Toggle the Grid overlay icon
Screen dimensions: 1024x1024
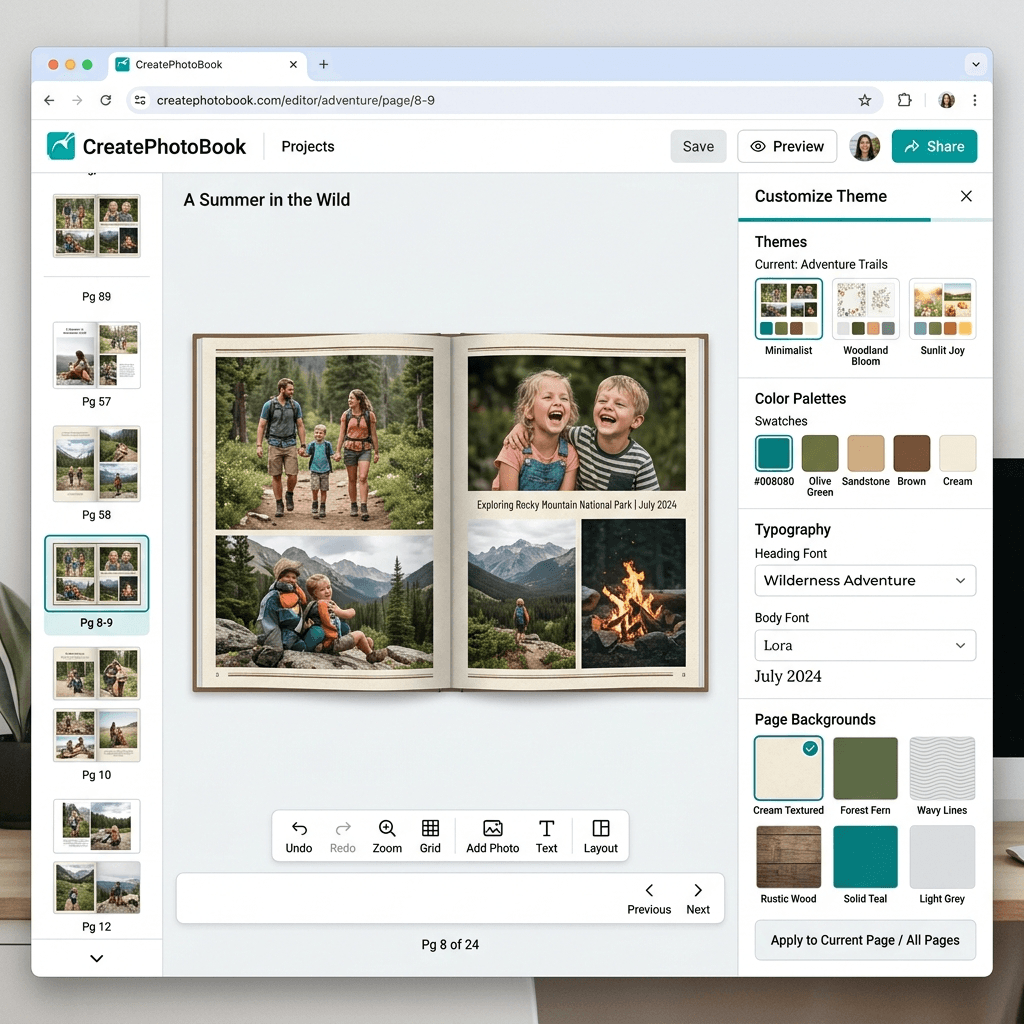(x=430, y=829)
